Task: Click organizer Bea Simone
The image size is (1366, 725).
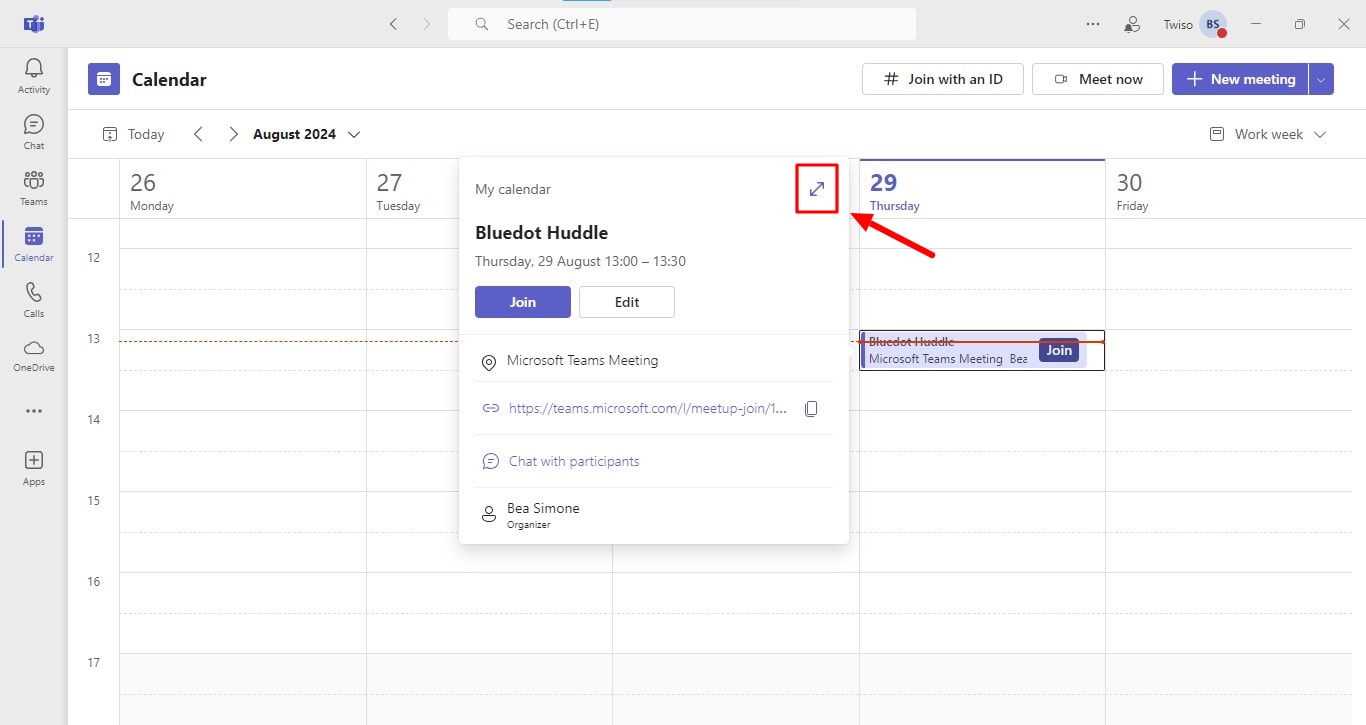Action: (x=543, y=508)
